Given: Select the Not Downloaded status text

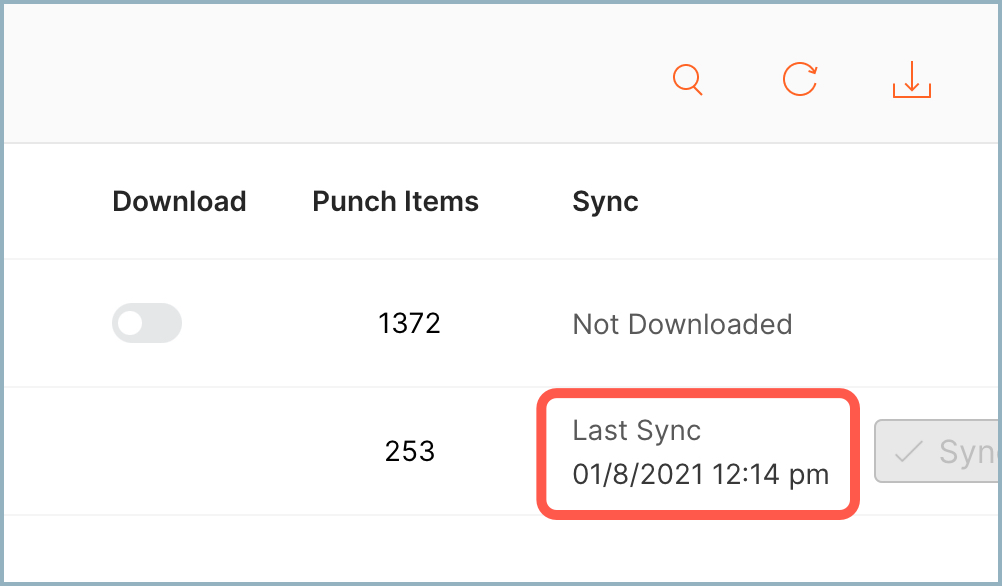Looking at the screenshot, I should (x=682, y=324).
